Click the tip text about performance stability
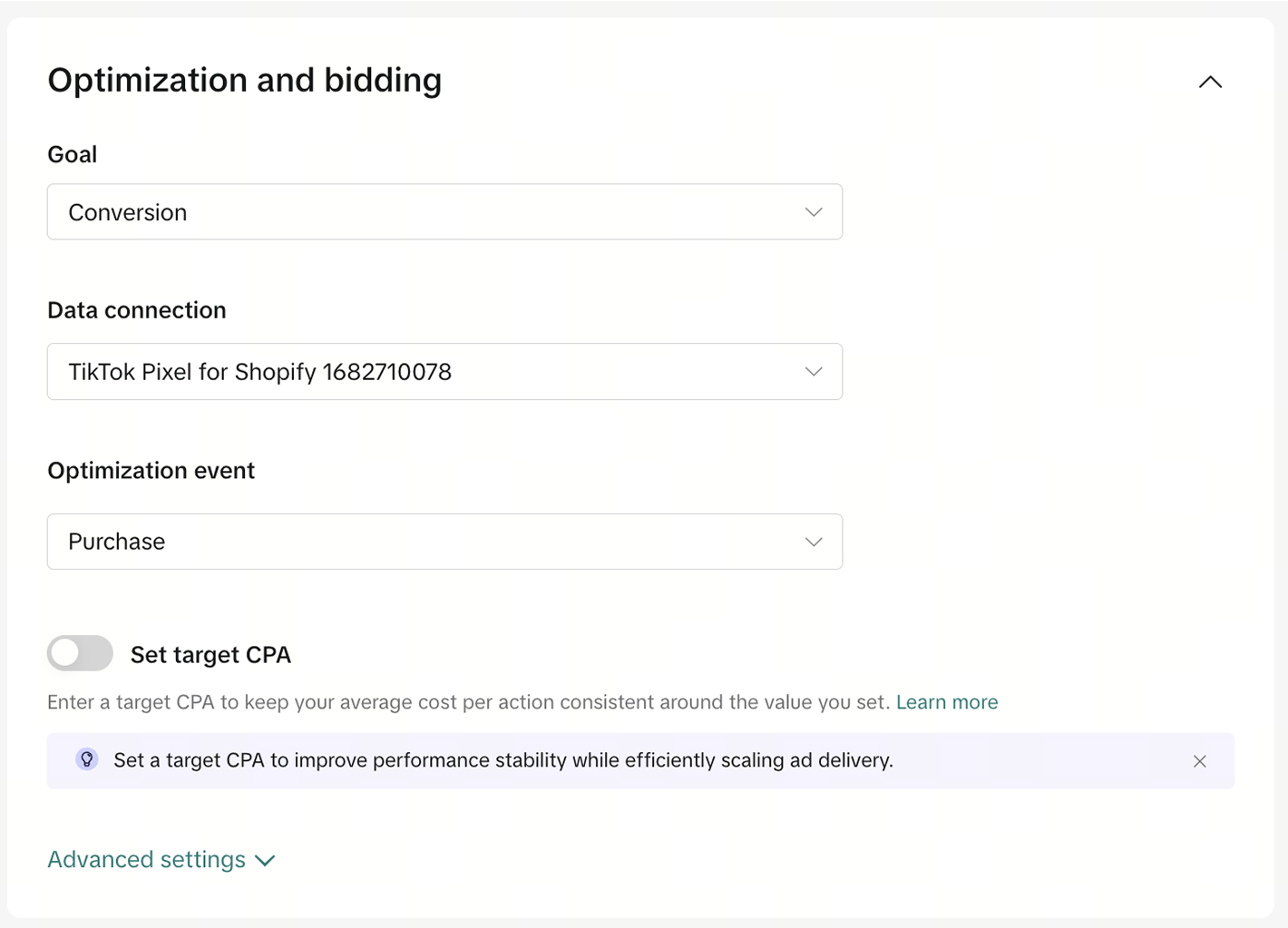This screenshot has width=1288, height=928. [503, 760]
